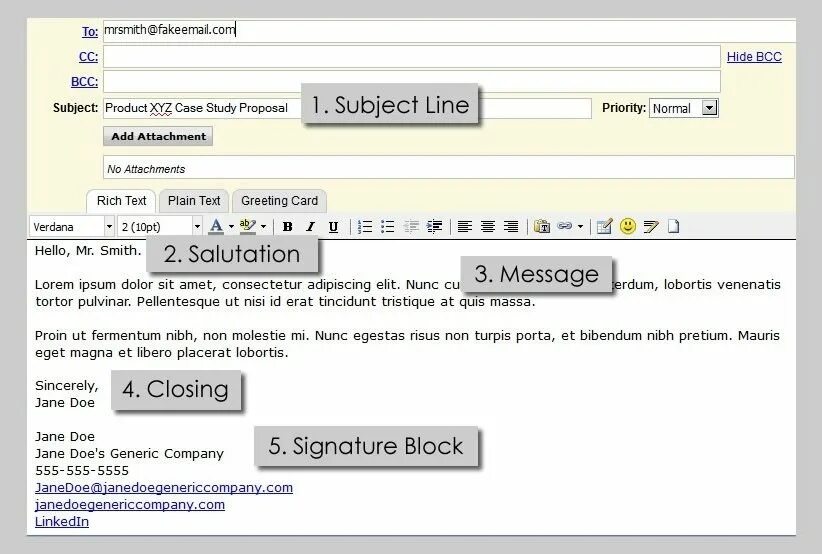Click the blank page icon
822x554 pixels.
tap(674, 226)
